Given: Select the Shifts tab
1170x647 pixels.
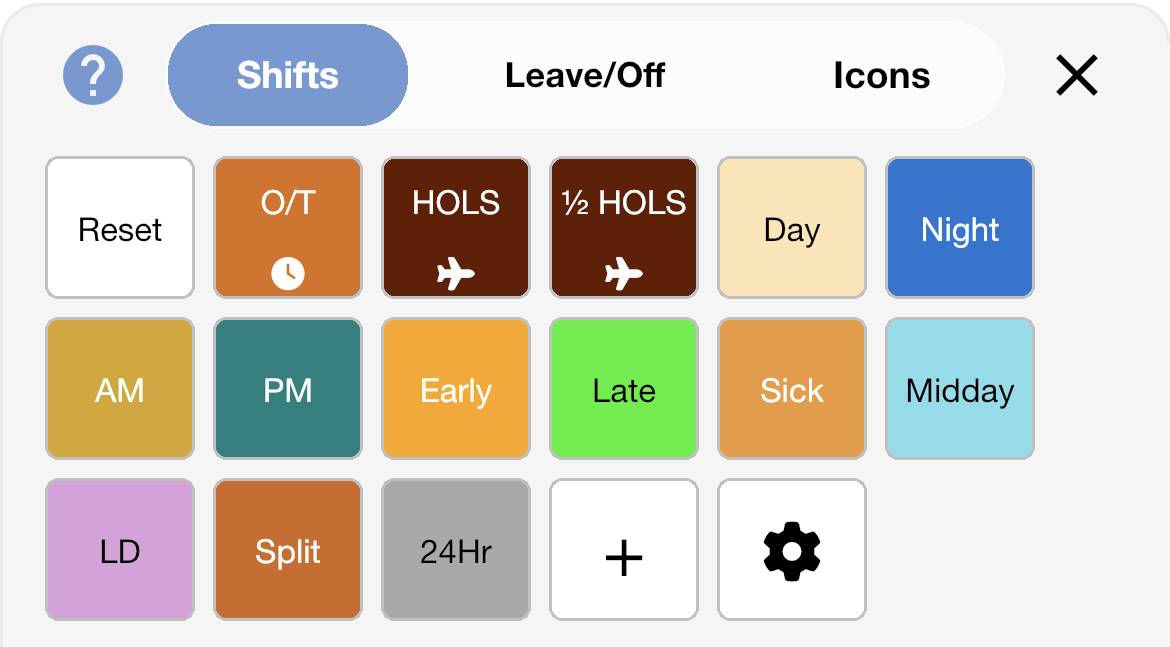Looking at the screenshot, I should pos(287,74).
